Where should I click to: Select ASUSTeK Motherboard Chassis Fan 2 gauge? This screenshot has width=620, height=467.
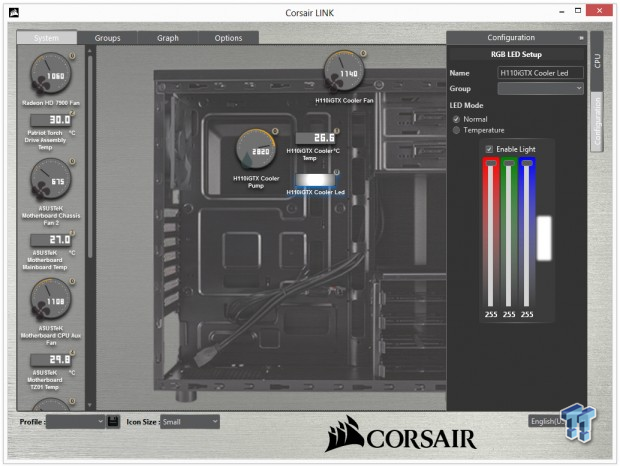51,180
